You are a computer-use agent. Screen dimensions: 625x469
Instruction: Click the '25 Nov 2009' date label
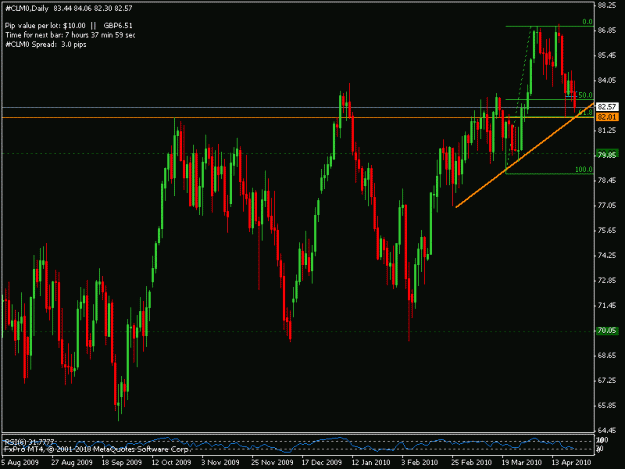point(272,463)
